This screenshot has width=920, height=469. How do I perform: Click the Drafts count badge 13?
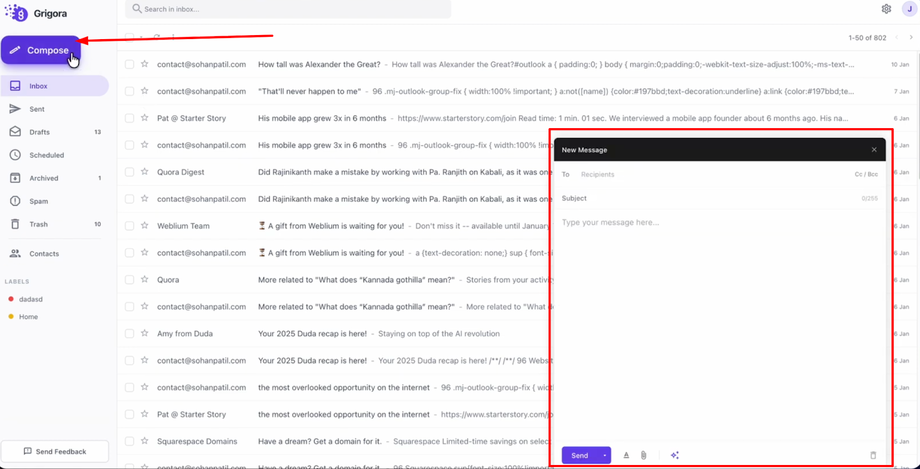pyautogui.click(x=97, y=132)
